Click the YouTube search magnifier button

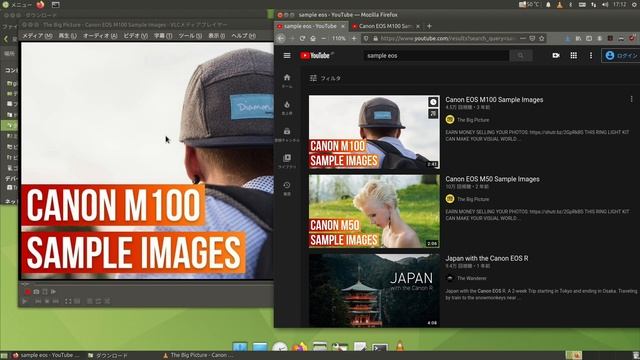click(x=520, y=56)
